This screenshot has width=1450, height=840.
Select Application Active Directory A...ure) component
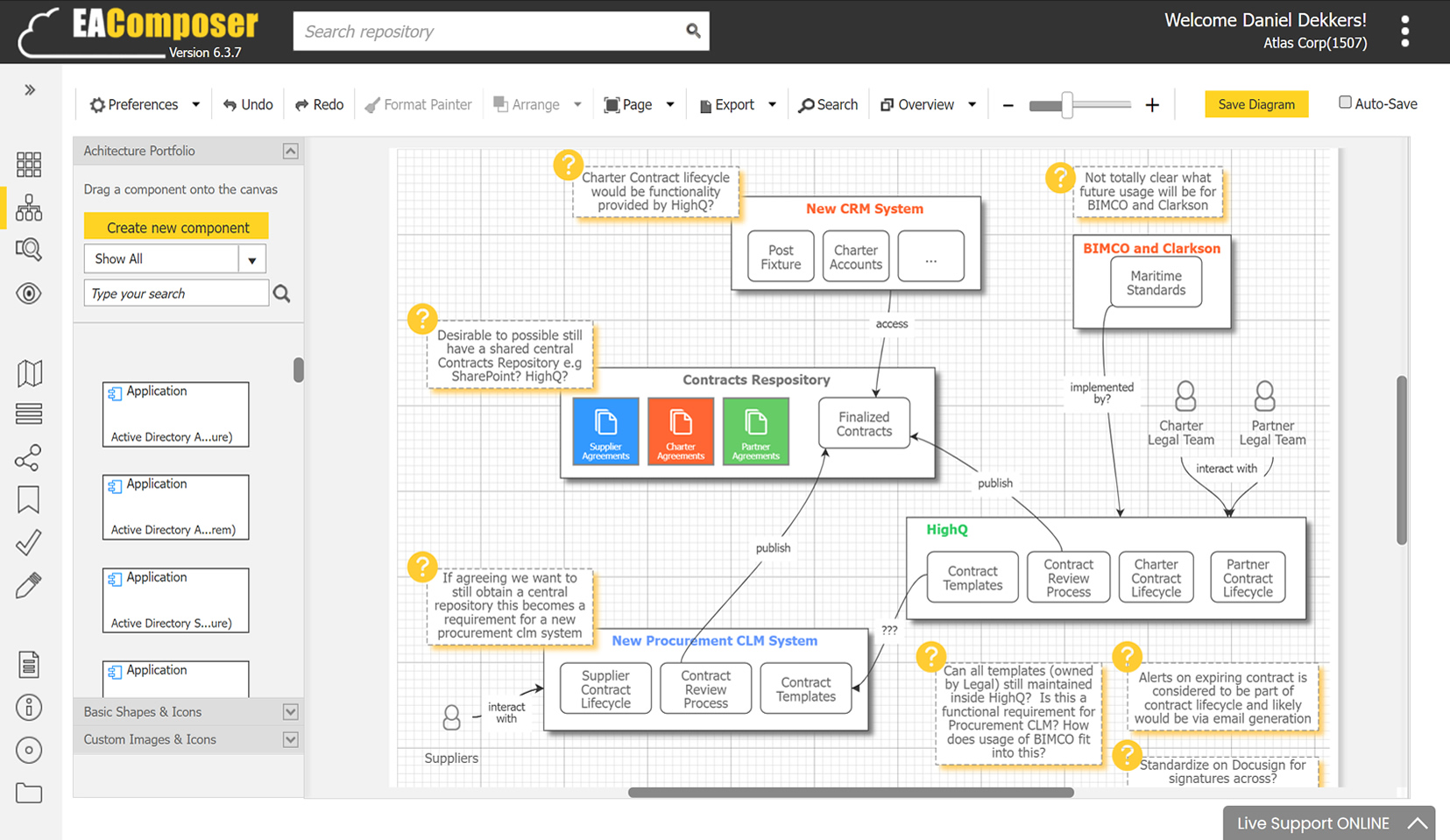(x=175, y=414)
